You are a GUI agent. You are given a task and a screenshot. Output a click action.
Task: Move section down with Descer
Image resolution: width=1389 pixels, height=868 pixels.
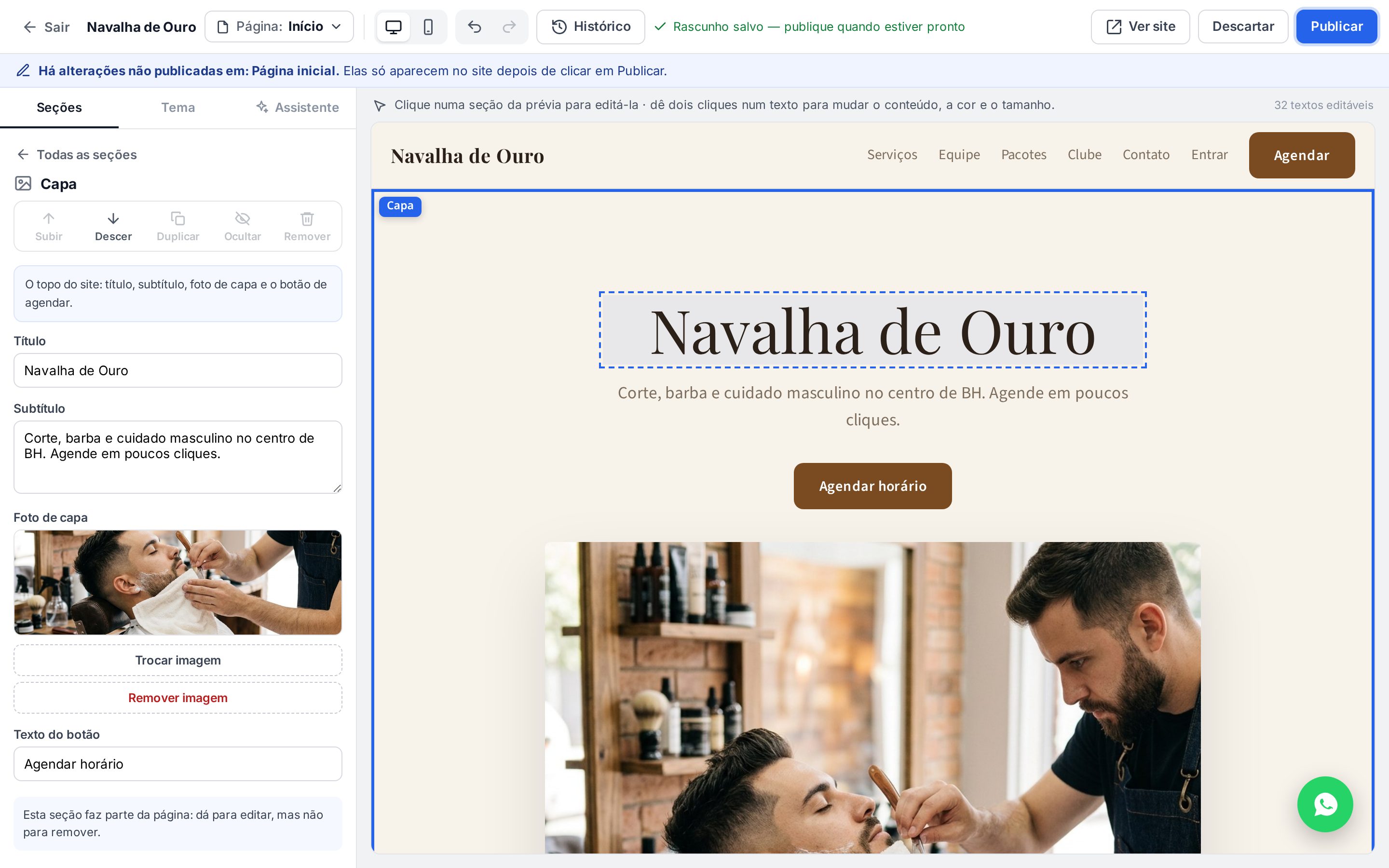coord(113,226)
